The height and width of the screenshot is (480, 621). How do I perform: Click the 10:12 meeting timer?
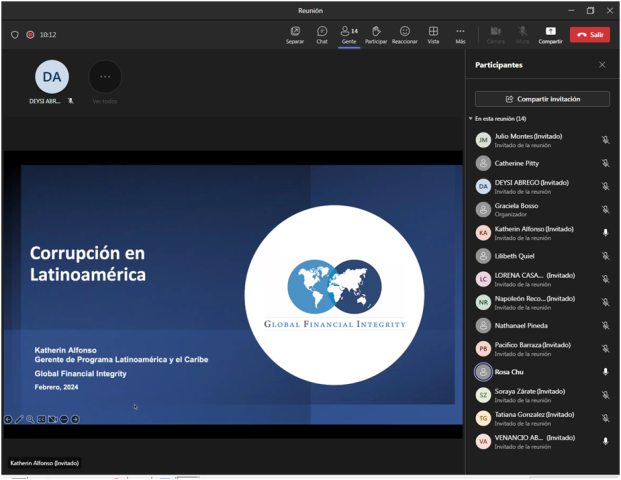(x=48, y=35)
